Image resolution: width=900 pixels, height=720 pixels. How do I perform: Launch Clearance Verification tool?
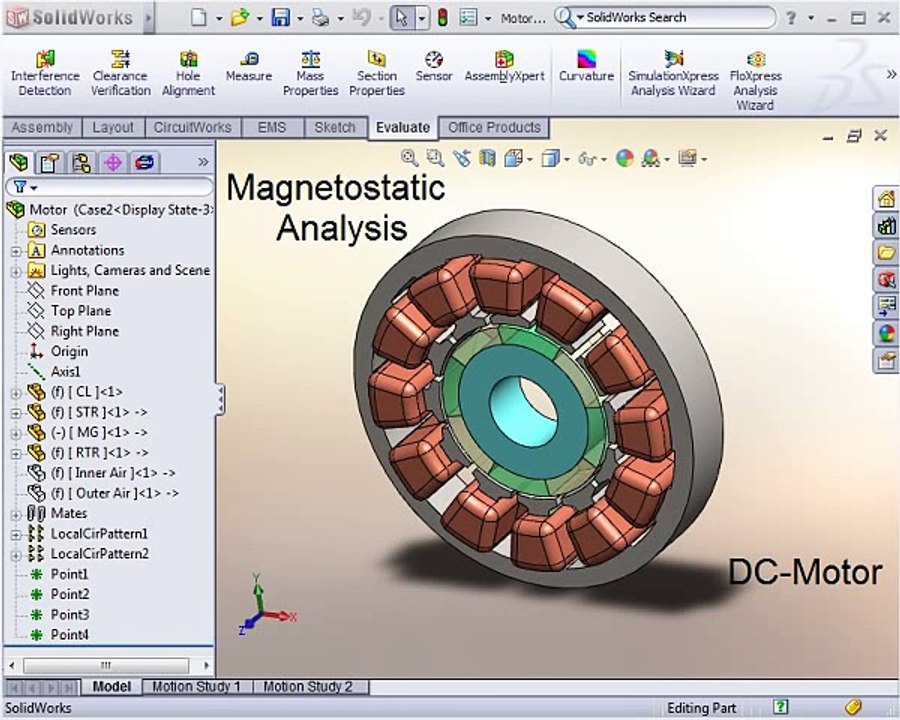click(121, 73)
